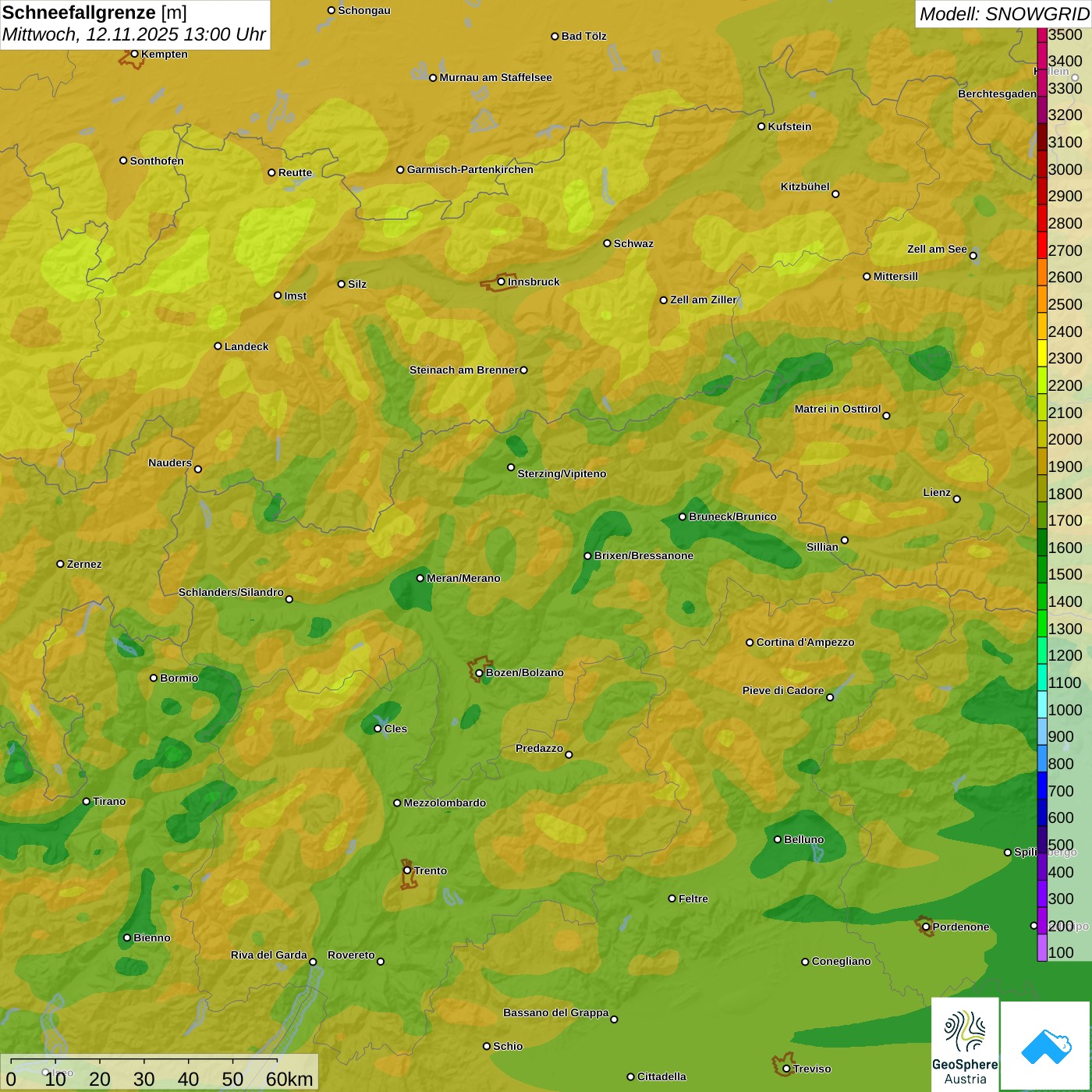The image size is (1092, 1092).
Task: Click the Conegliano town label
Action: 841,961
